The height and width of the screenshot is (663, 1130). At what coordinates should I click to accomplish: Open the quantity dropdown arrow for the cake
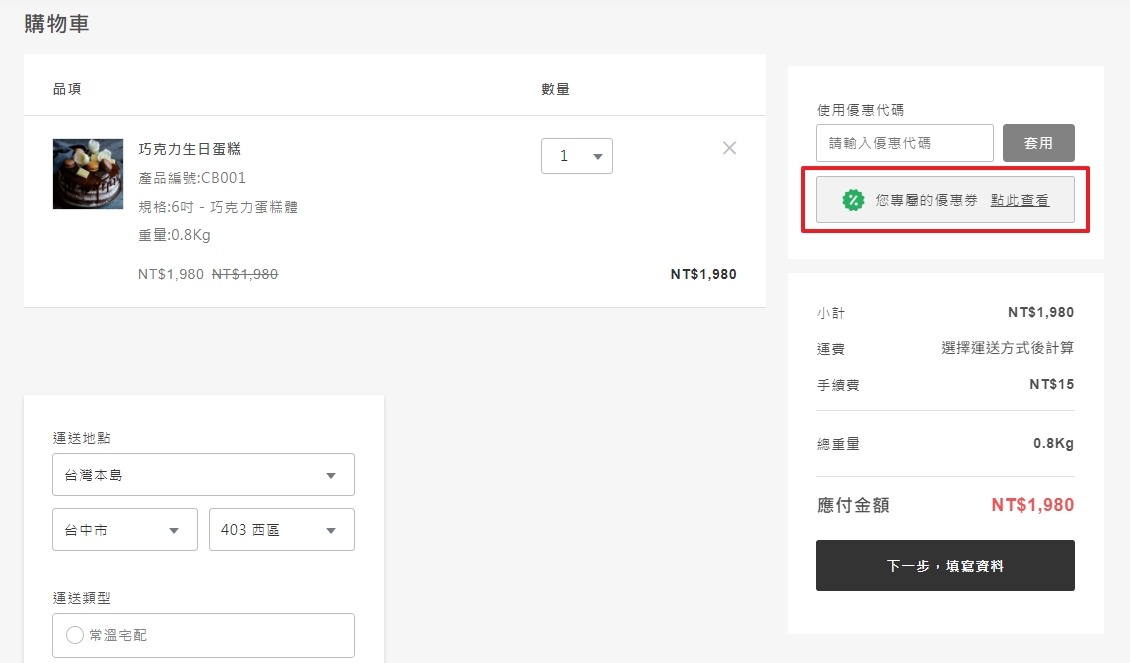(x=598, y=156)
